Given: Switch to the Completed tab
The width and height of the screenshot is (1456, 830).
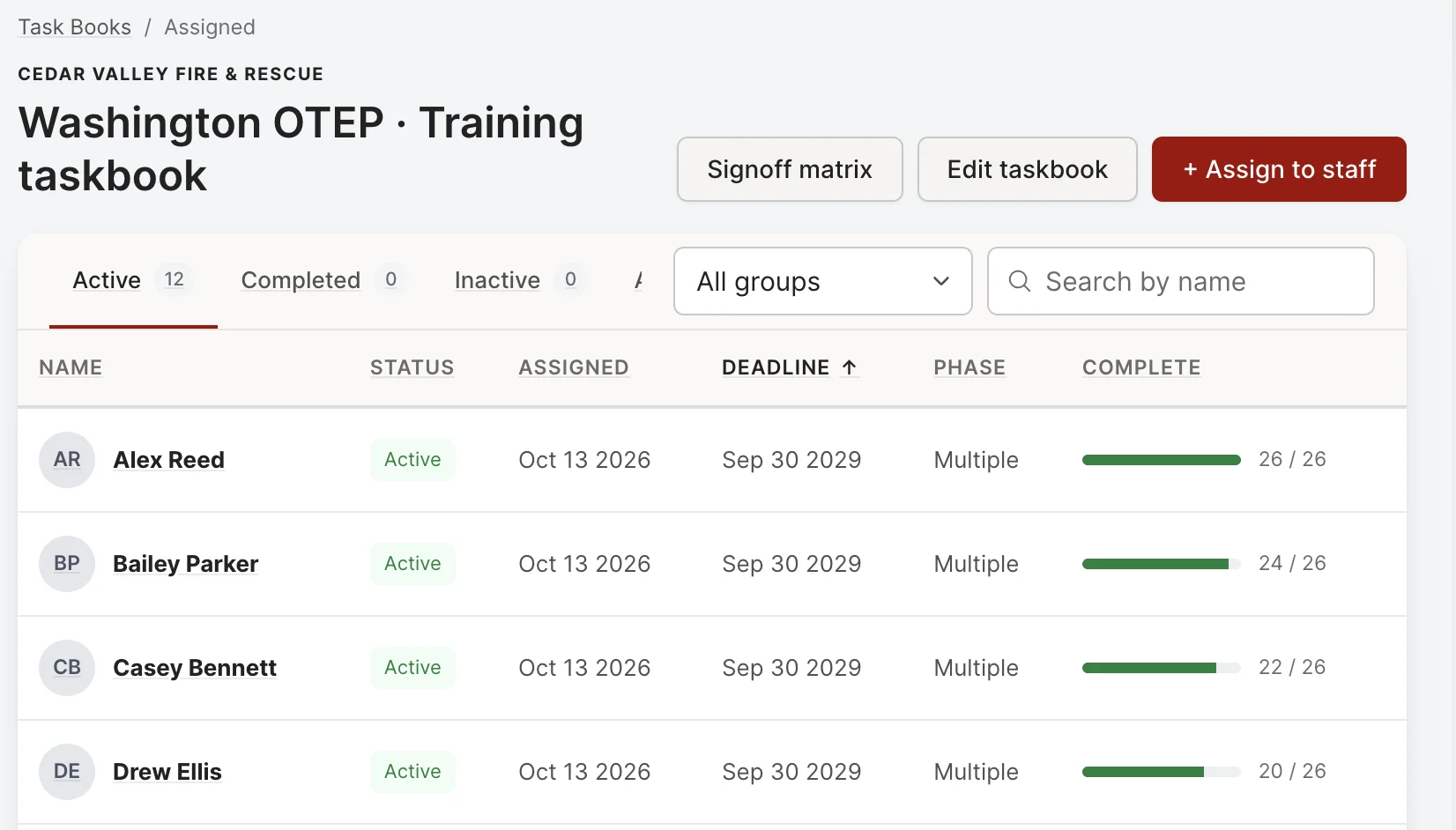Looking at the screenshot, I should click(323, 280).
